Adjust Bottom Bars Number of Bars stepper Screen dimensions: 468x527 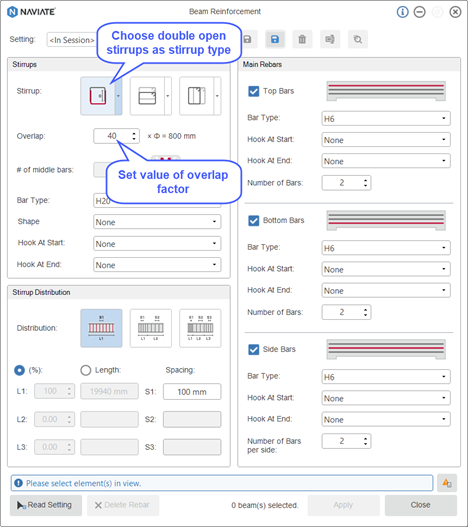[x=365, y=312]
